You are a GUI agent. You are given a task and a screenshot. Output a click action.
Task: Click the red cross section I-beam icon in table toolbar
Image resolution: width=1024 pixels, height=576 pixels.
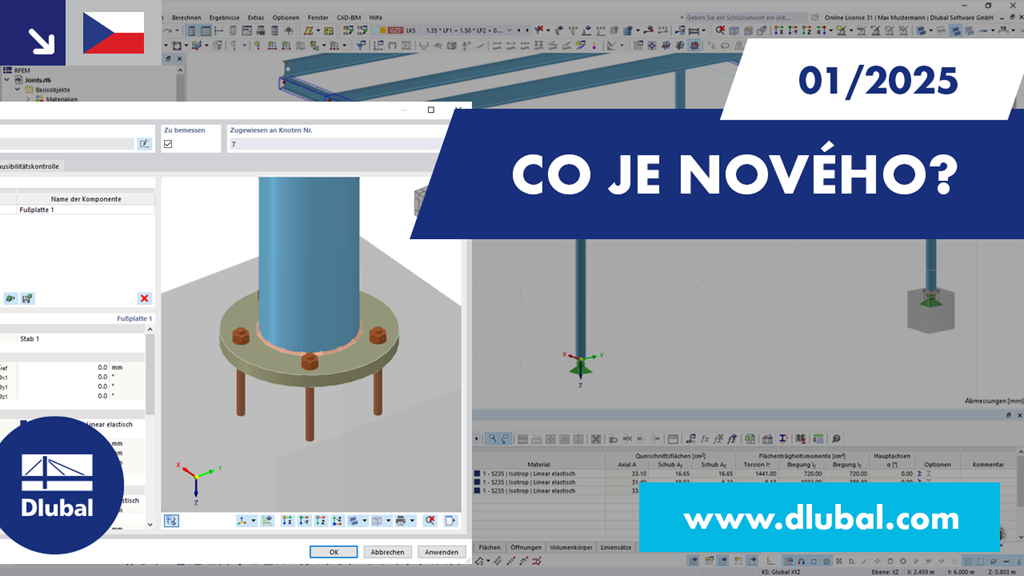pyautogui.click(x=783, y=439)
